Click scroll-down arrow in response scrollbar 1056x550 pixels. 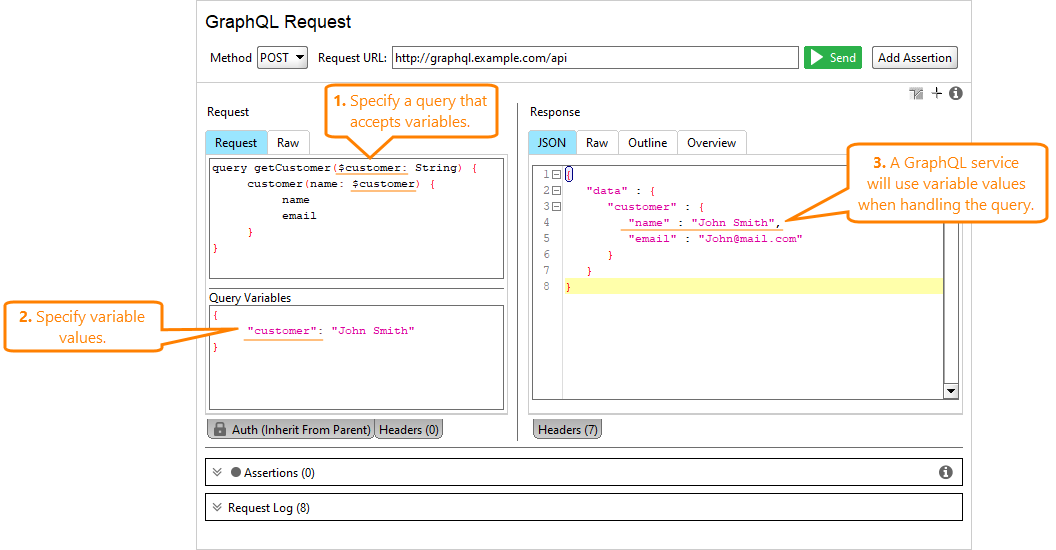click(x=951, y=391)
